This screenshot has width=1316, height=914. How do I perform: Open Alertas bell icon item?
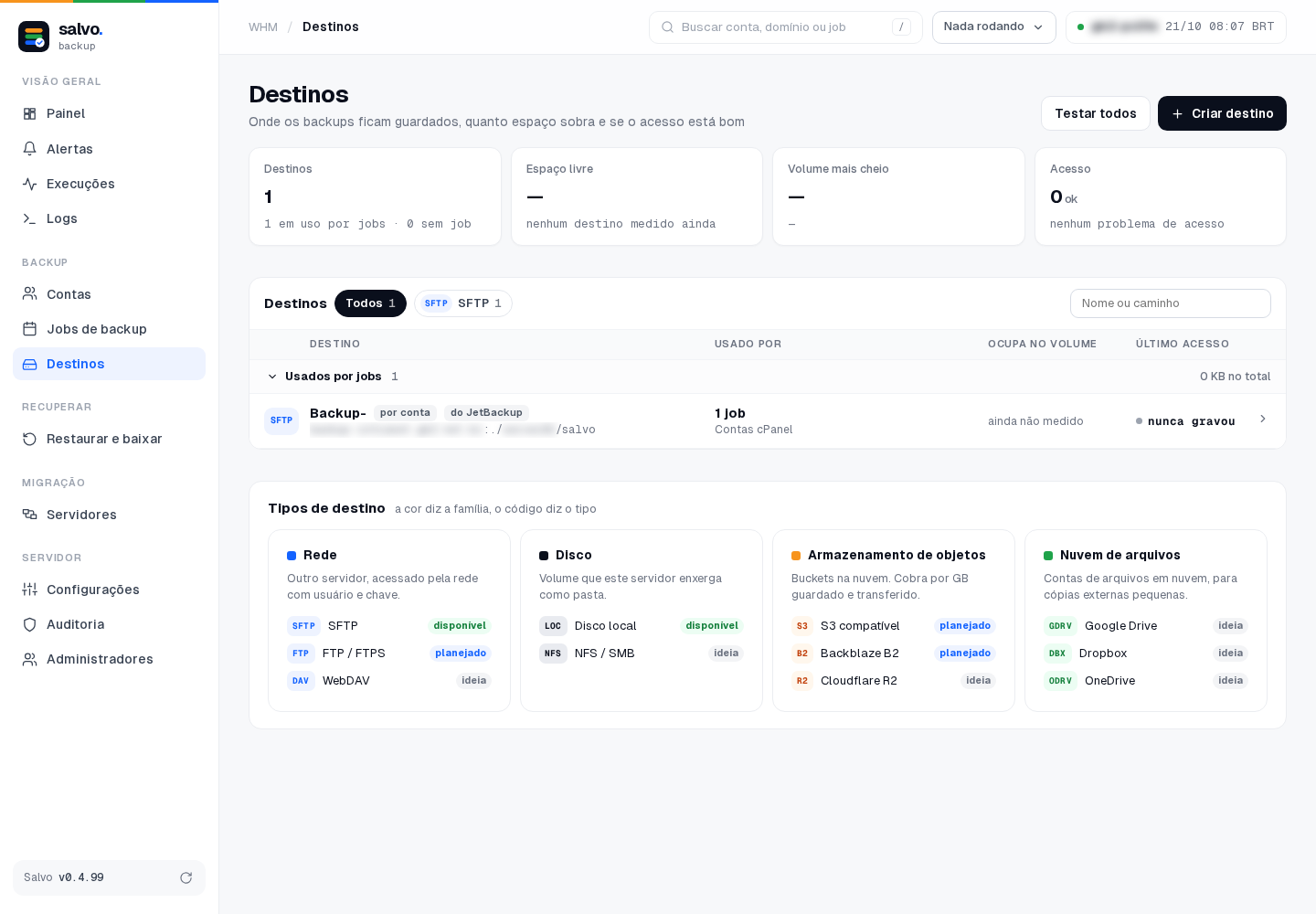[109, 149]
